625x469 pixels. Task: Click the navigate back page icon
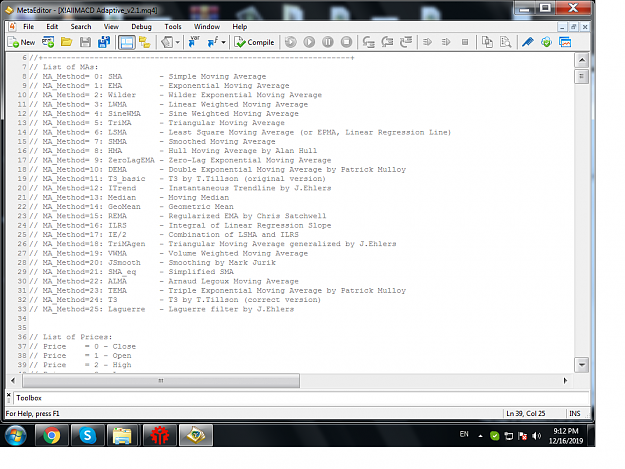pyautogui.click(x=167, y=42)
